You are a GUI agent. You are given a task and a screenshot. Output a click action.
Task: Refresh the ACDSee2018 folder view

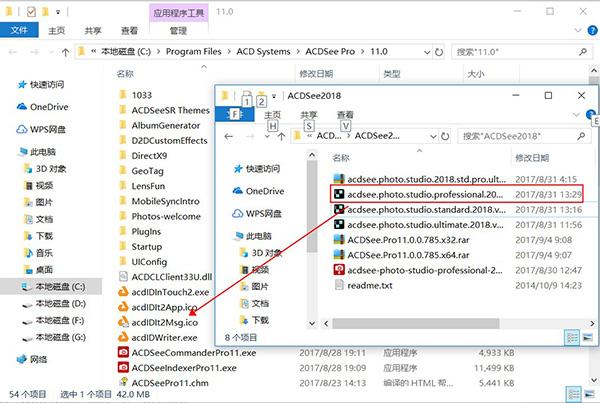[445, 136]
